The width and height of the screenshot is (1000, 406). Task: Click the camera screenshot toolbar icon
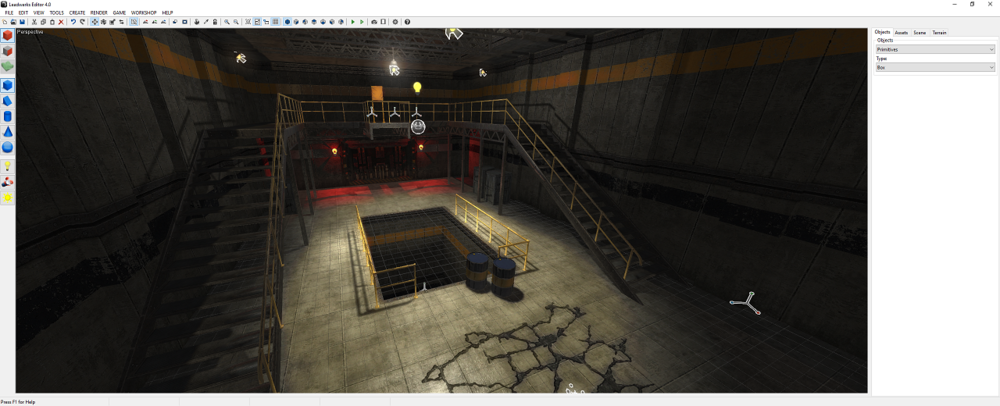[x=374, y=22]
